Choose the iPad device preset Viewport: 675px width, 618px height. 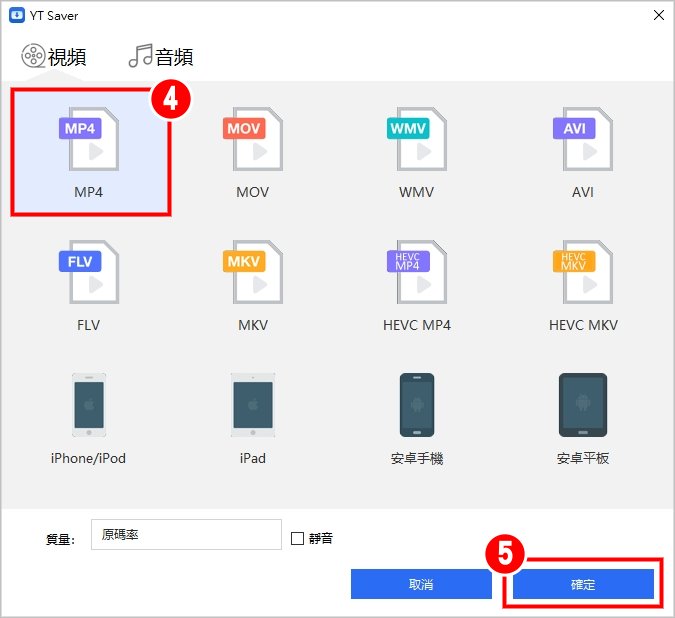(x=253, y=405)
